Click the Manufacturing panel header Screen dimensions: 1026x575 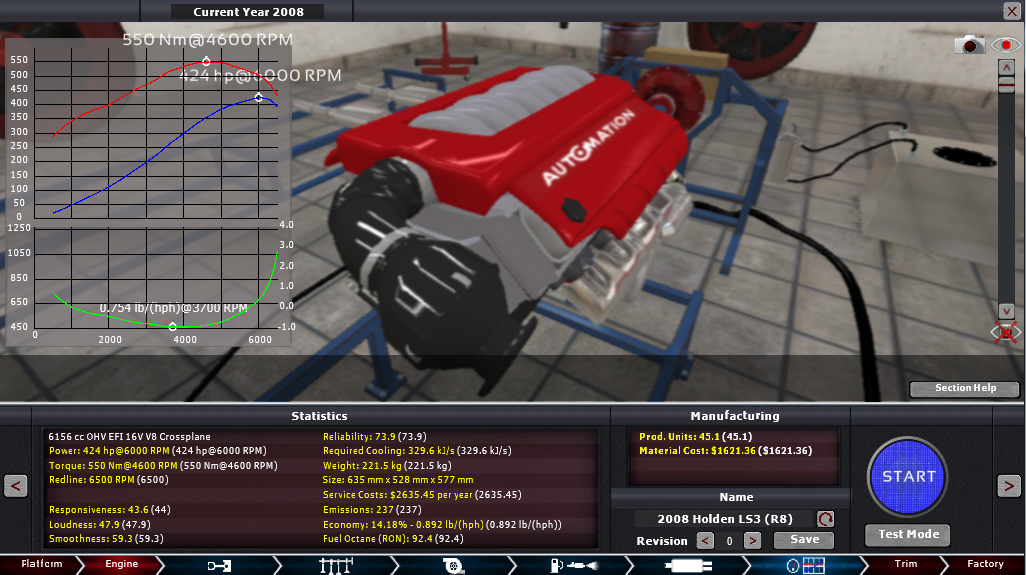pyautogui.click(x=735, y=416)
